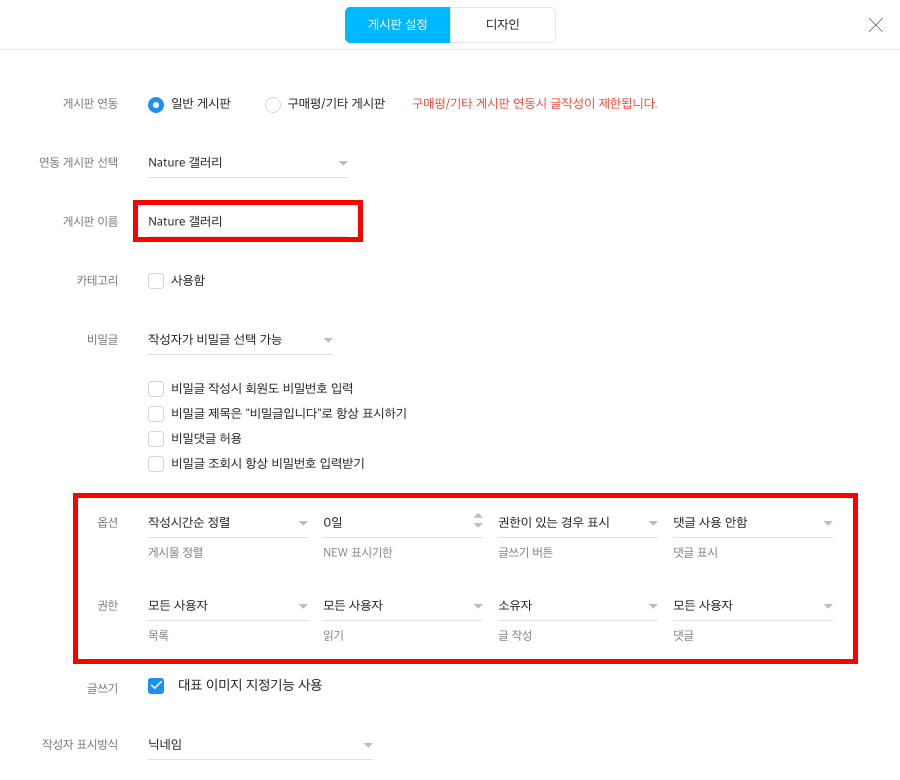Expand the 글쓰기 버튼 display dropdown

point(577,523)
